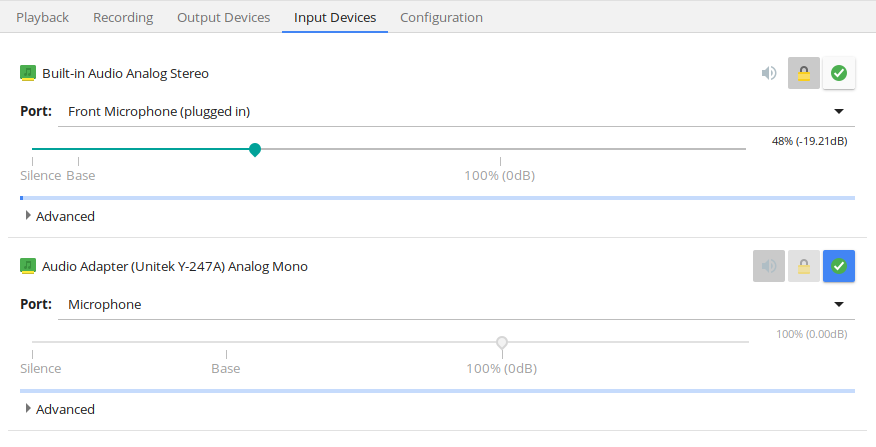Mute Built-in Audio Analog Stereo input
Screen dimensions: 876x447
pos(769,73)
